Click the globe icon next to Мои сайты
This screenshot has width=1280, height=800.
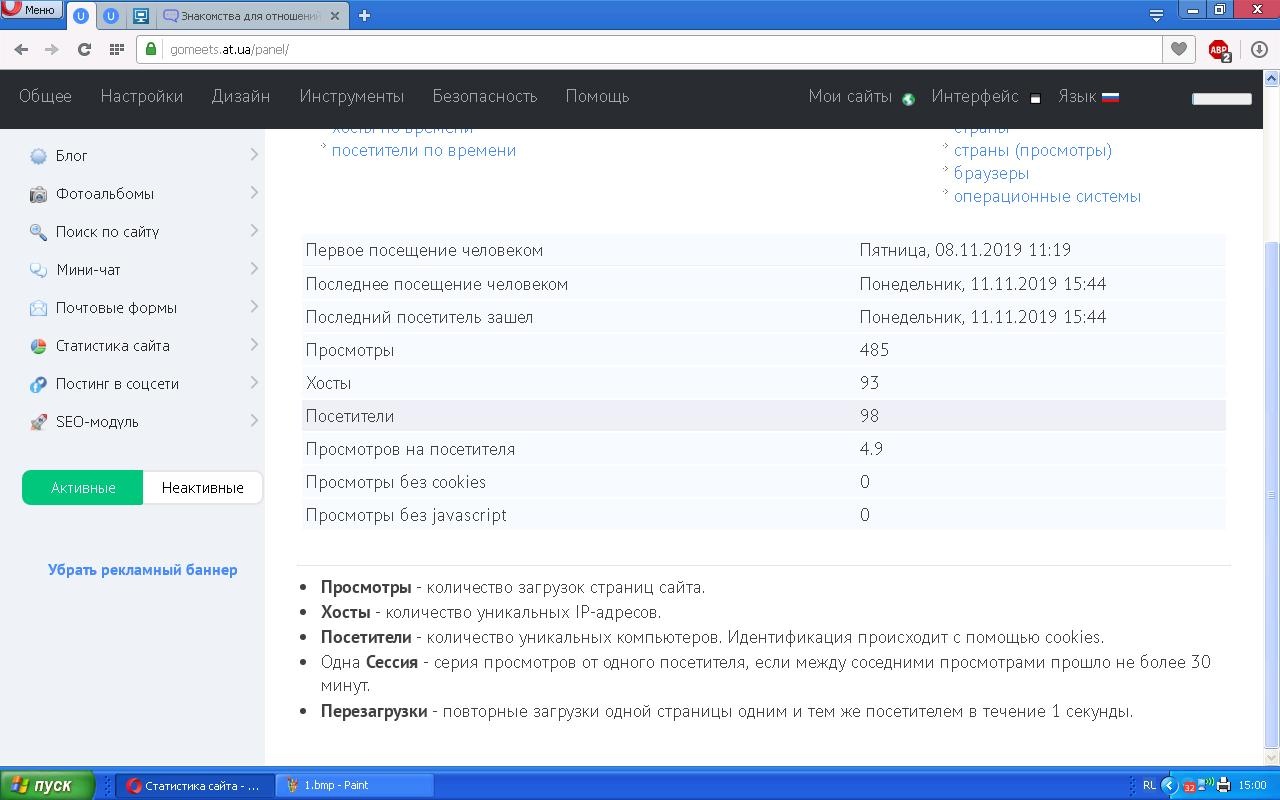pyautogui.click(x=908, y=98)
